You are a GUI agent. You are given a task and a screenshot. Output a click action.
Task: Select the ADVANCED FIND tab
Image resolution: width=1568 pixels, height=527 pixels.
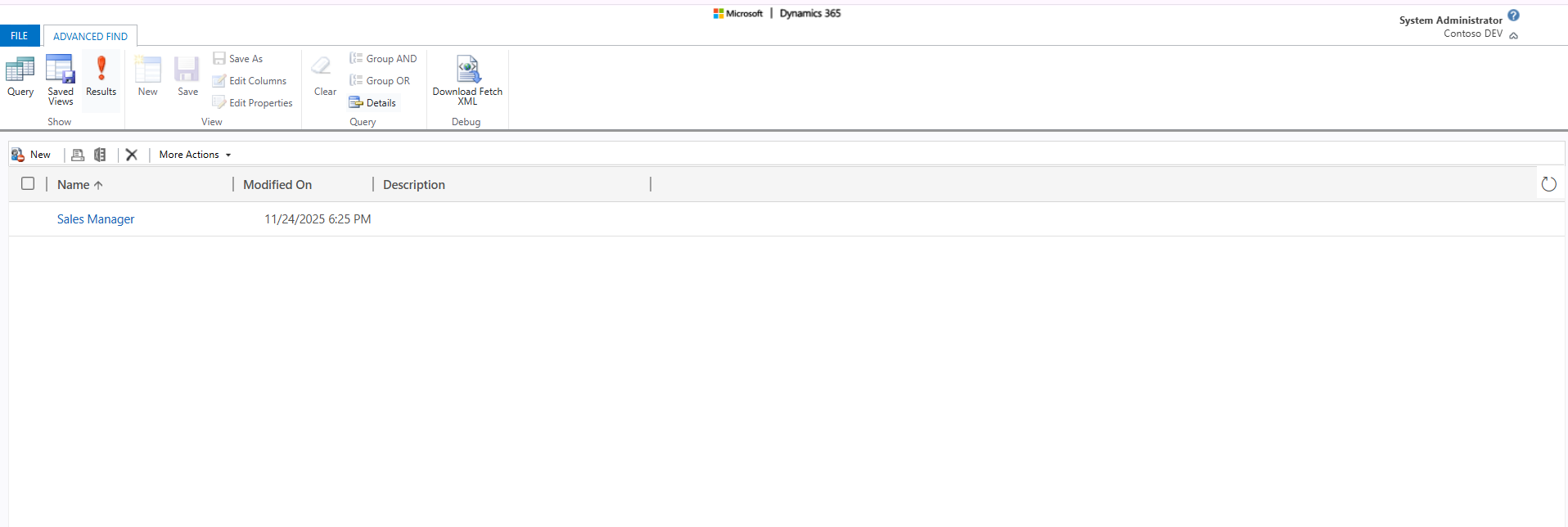pos(90,36)
